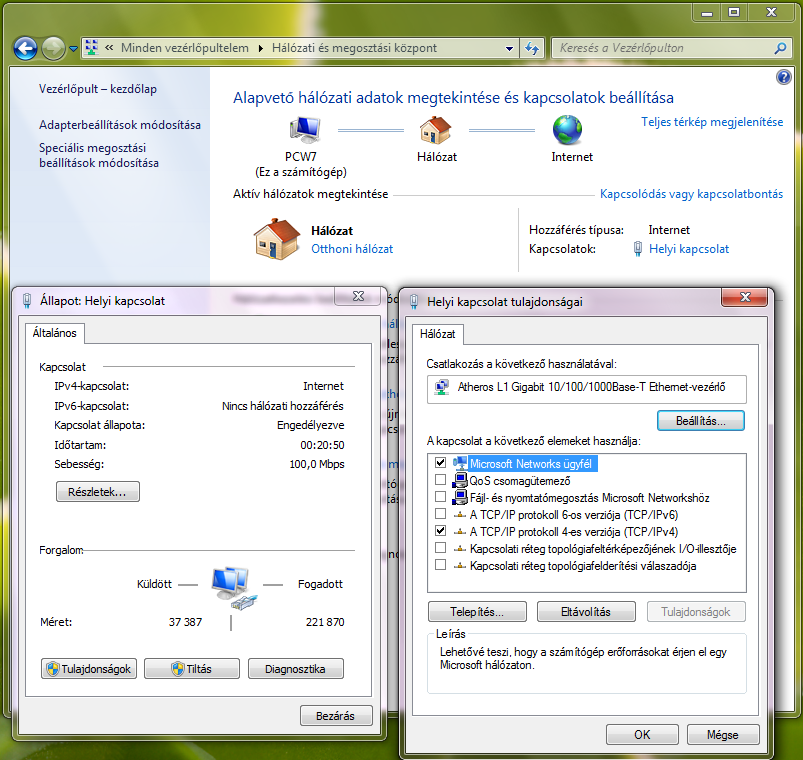Open recent pages dropdown next to forward button
803x760 pixels.
click(x=72, y=48)
